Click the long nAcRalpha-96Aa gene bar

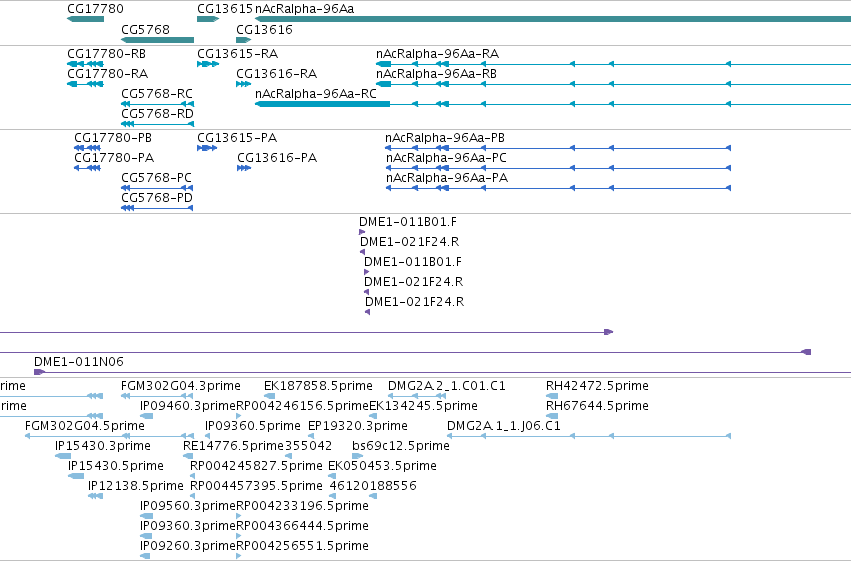pyautogui.click(x=553, y=19)
